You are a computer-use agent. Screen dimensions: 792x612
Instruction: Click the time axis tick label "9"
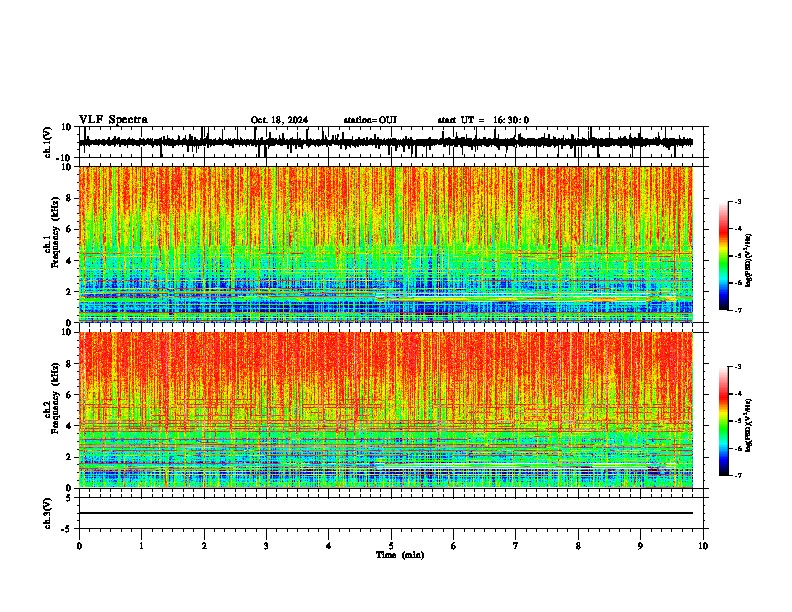pyautogui.click(x=640, y=546)
